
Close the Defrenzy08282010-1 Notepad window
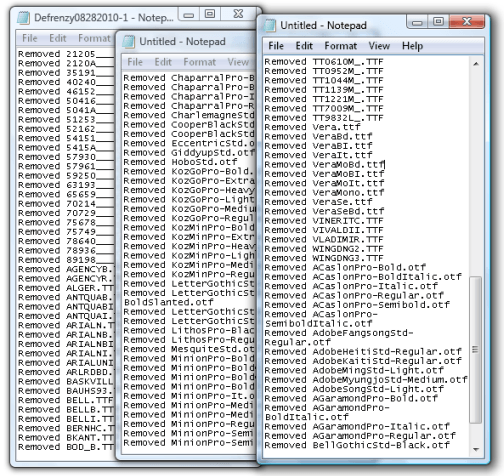click(x=238, y=14)
